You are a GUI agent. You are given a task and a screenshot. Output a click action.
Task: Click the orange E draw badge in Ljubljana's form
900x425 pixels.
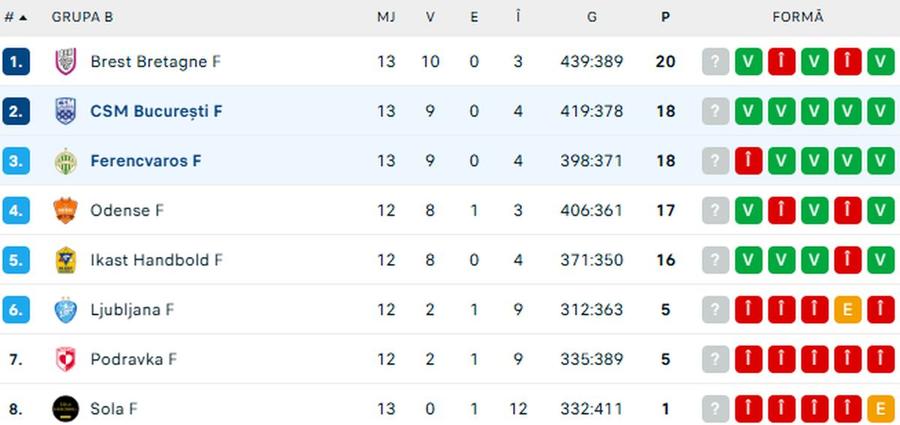point(848,310)
